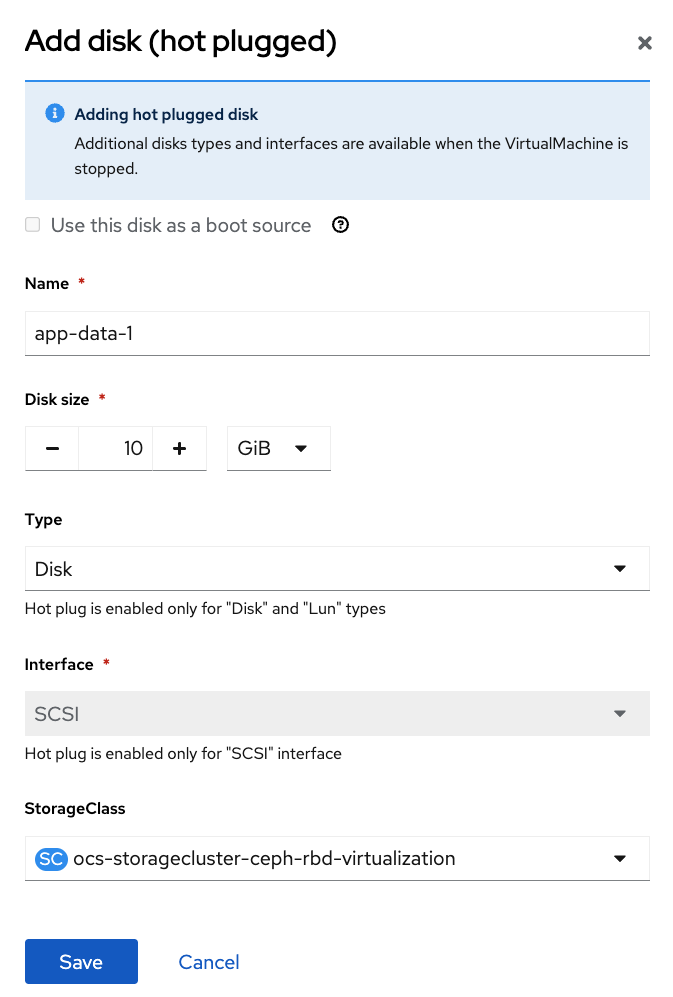This screenshot has width=673, height=997.
Task: Cancel adding the disk
Action: tap(209, 962)
